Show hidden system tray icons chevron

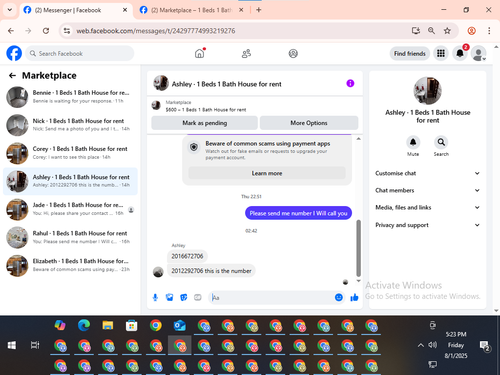[x=421, y=345]
